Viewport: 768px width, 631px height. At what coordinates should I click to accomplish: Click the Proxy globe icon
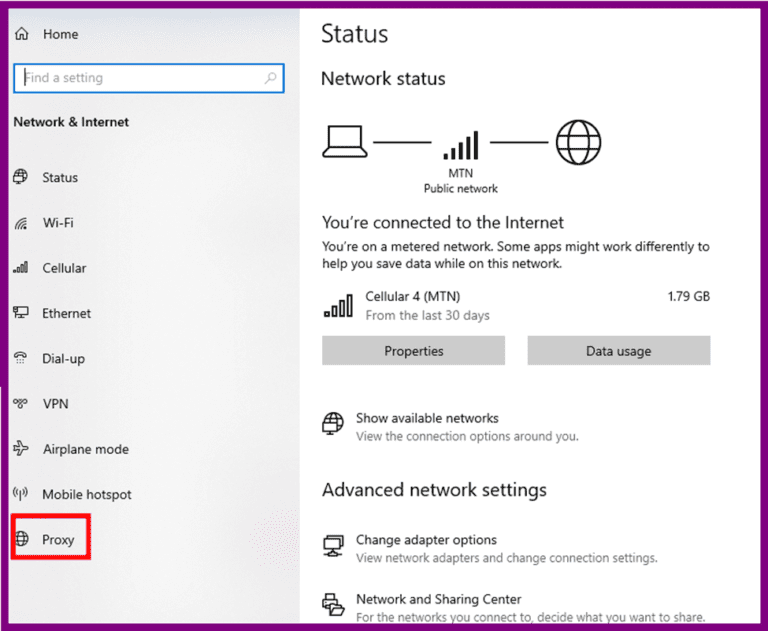point(21,539)
